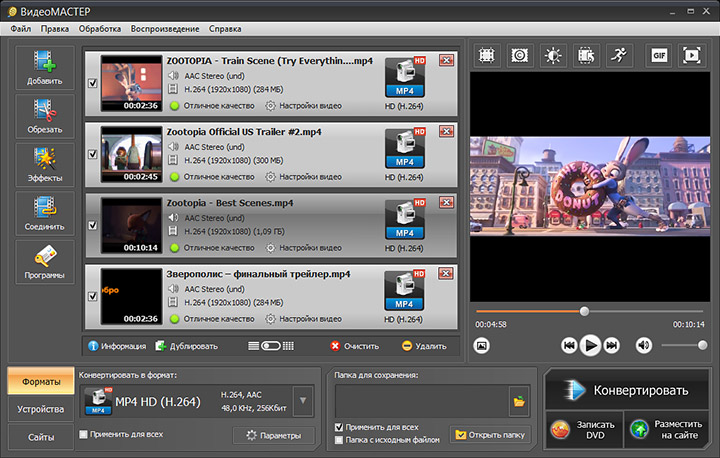720x458 pixels.
Task: Click MP4 format icon of Зверополис финальный трейлер
Action: [x=404, y=291]
